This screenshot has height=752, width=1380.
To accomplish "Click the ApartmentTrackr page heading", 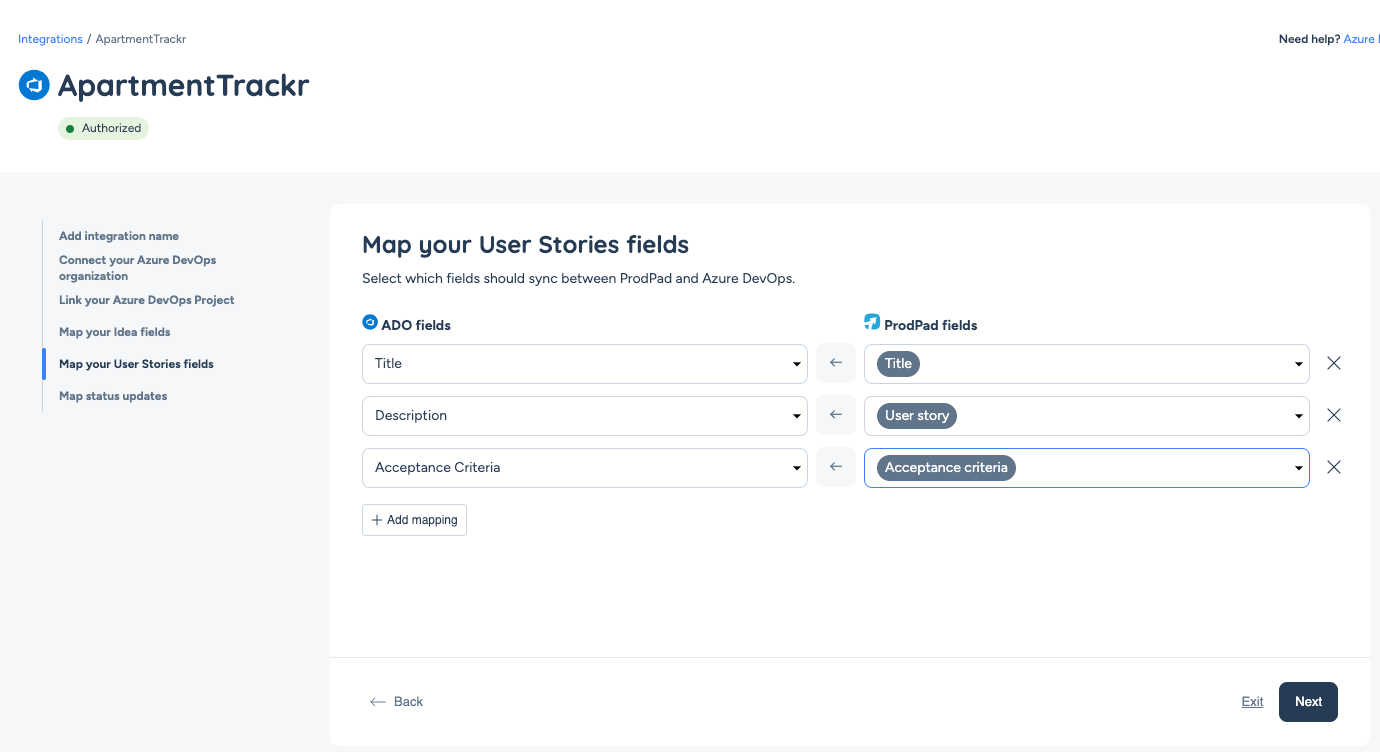I will (184, 86).
